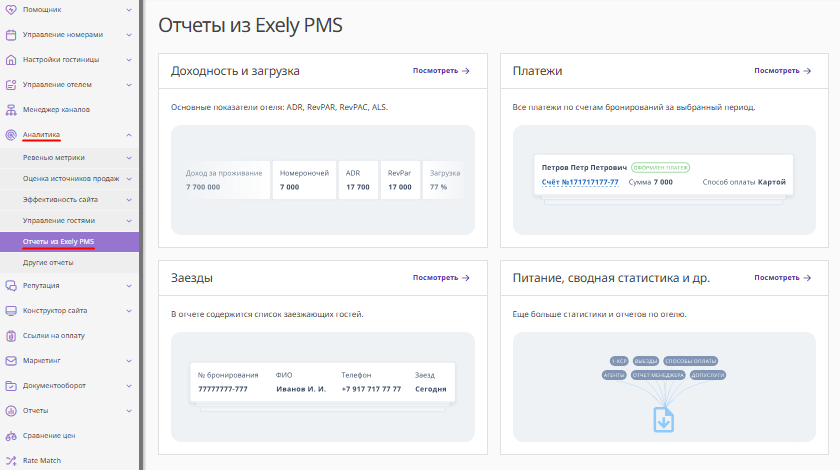Select Аналитика label in sidebar
Viewport: 840px width, 470px height.
[x=41, y=135]
